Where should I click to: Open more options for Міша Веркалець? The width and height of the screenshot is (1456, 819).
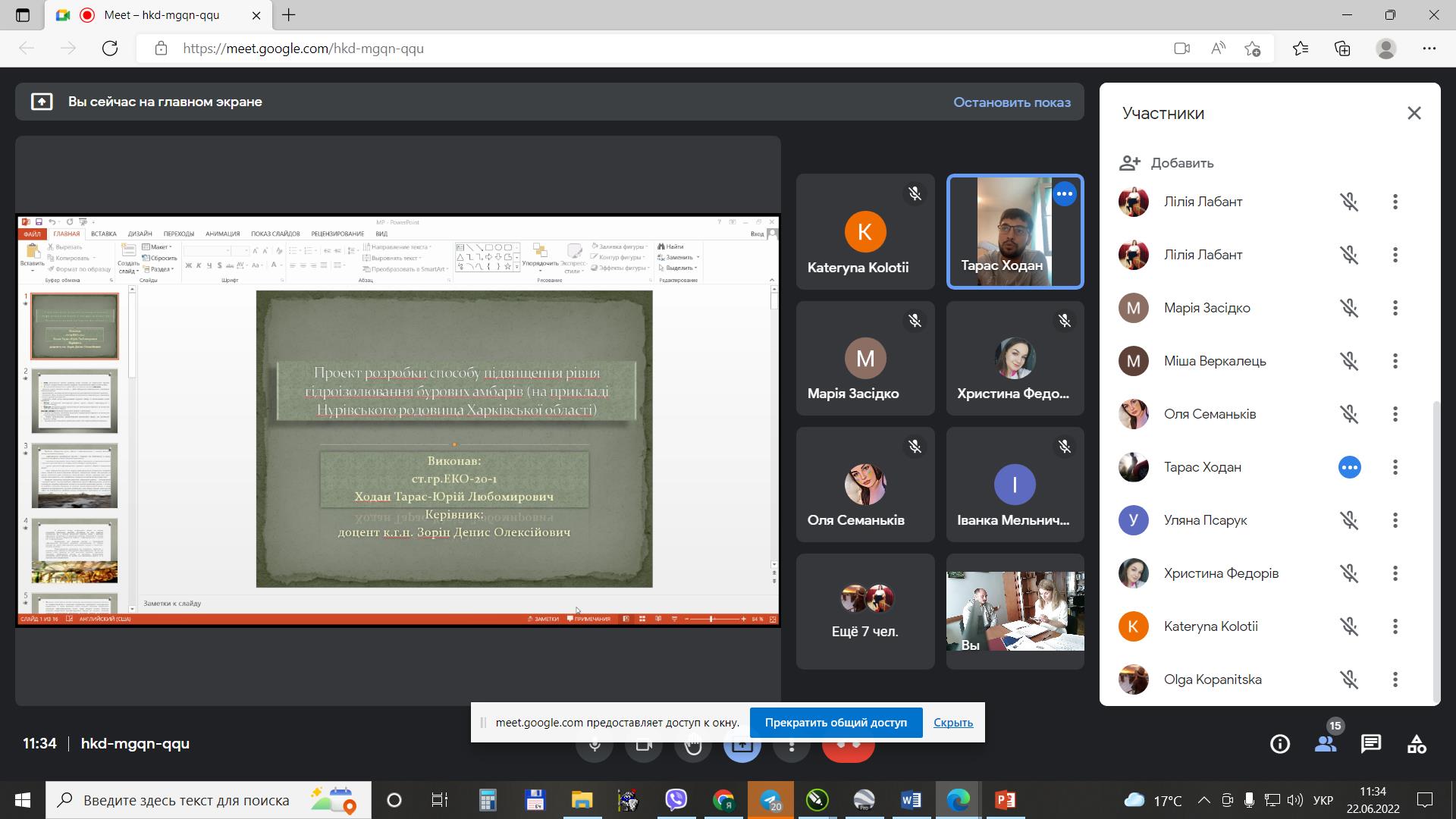point(1395,361)
